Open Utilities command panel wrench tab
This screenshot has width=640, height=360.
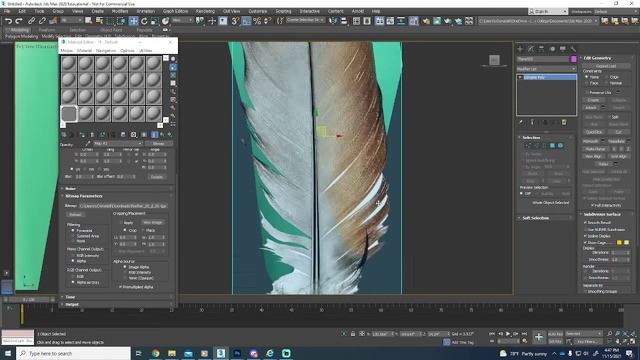[x=573, y=49]
